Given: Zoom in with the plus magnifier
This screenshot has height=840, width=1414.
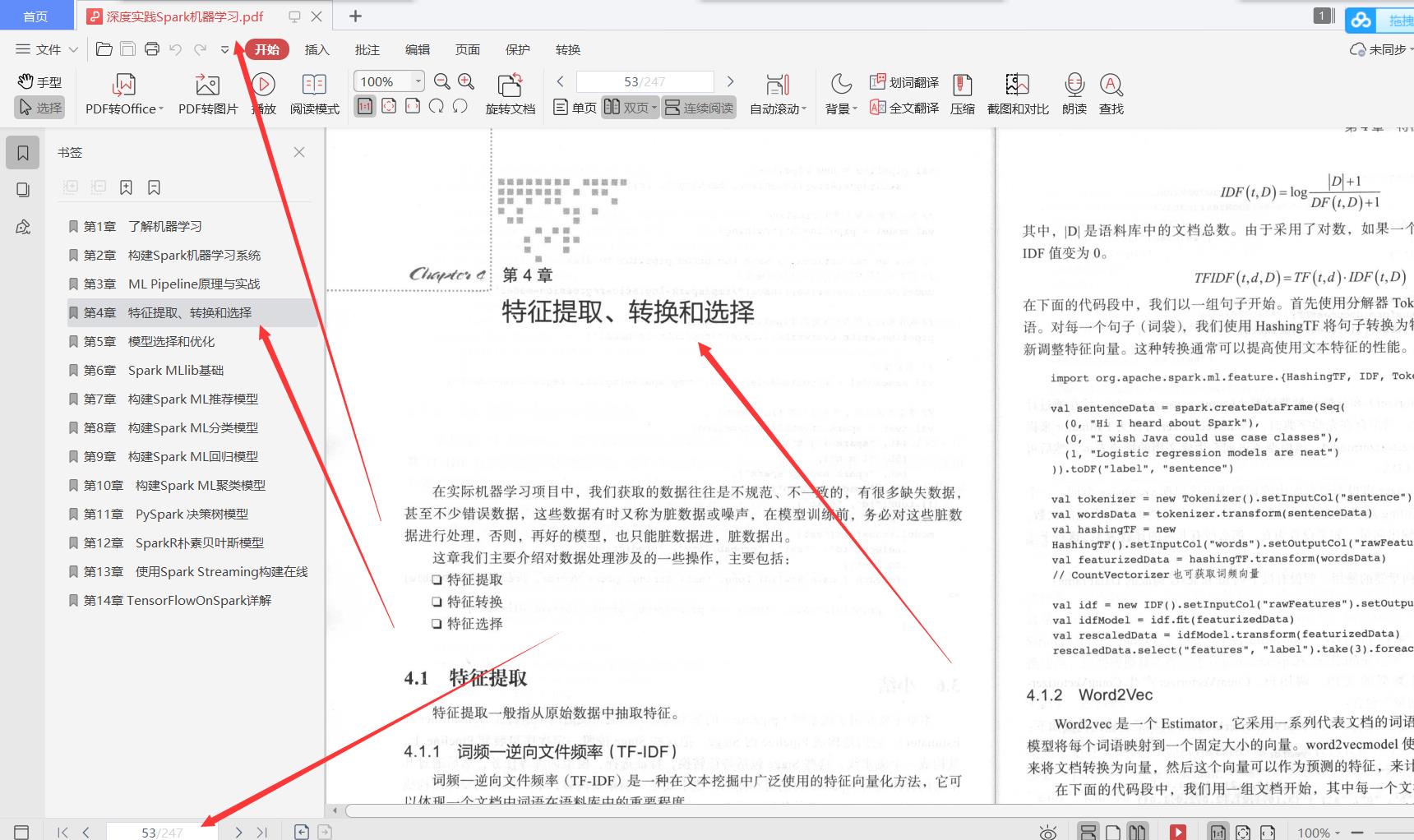Looking at the screenshot, I should point(466,81).
